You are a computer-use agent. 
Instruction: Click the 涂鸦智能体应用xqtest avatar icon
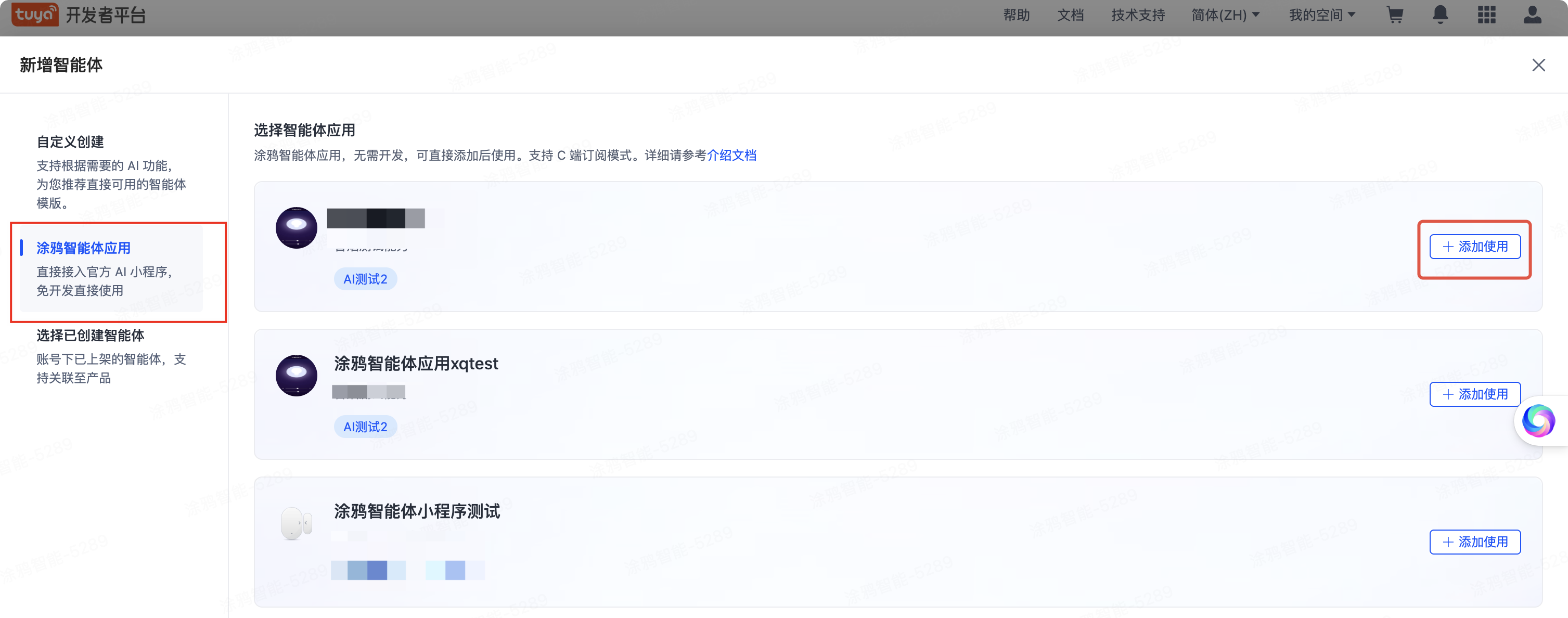pyautogui.click(x=297, y=375)
